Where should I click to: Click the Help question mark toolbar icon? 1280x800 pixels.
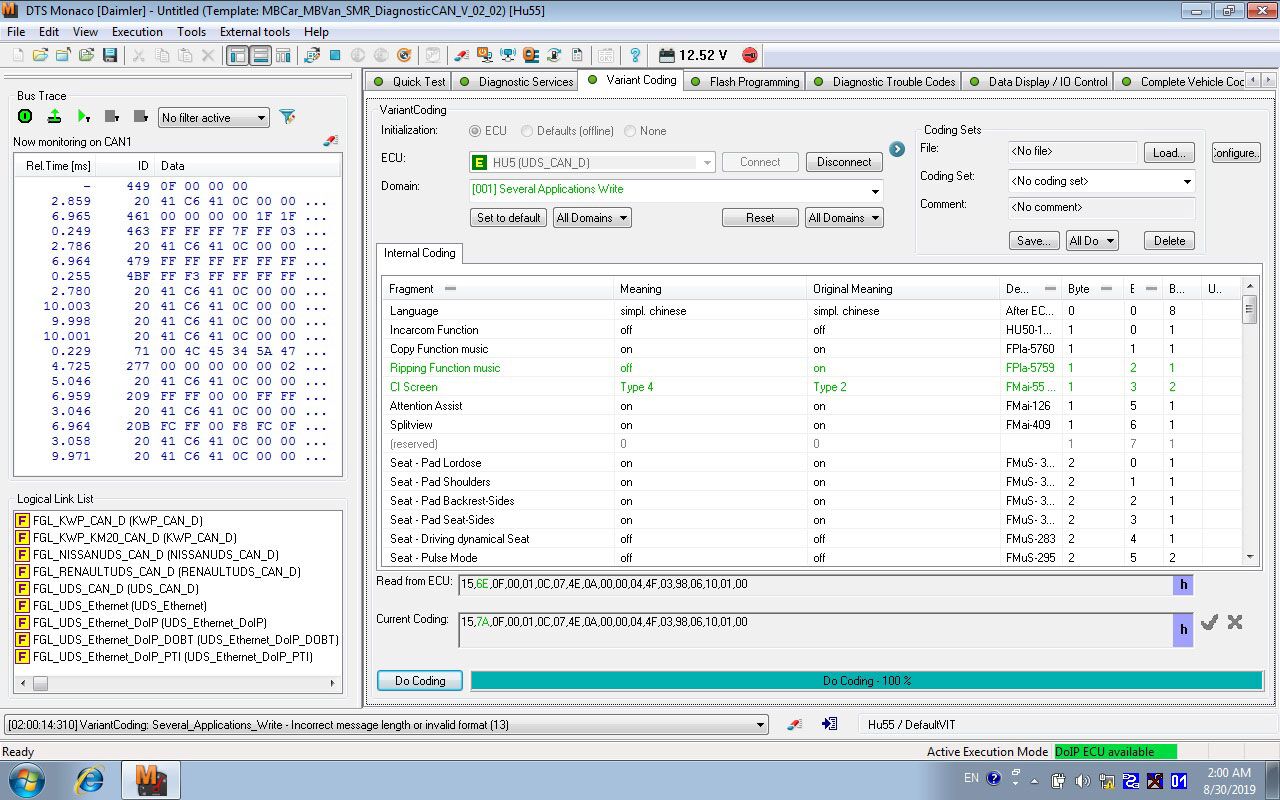[x=634, y=55]
